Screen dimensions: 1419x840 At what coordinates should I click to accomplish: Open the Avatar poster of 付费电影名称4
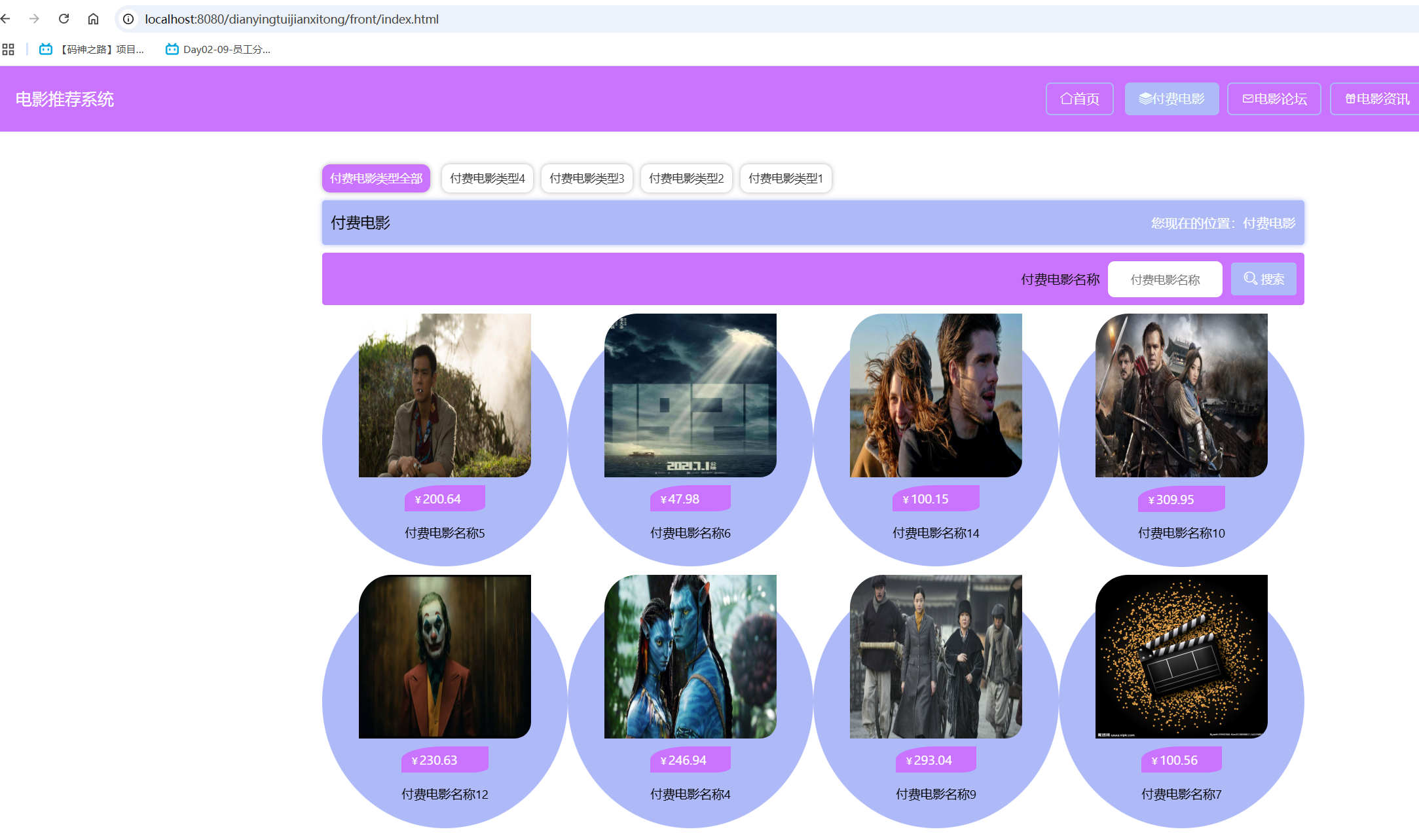click(690, 657)
